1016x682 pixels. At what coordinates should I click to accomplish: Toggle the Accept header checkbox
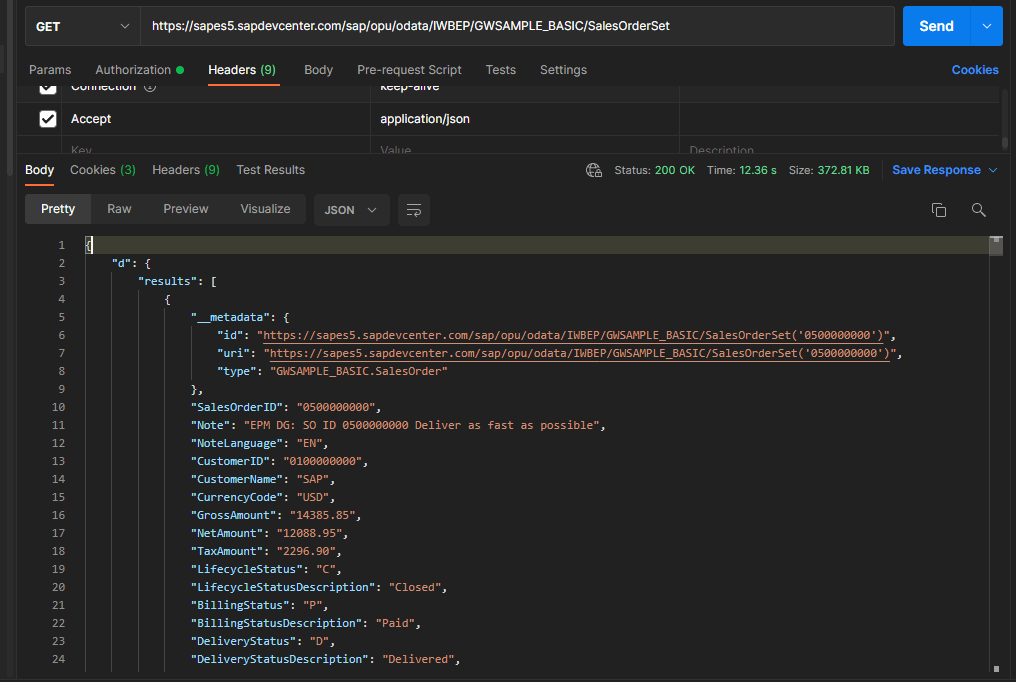coord(48,119)
